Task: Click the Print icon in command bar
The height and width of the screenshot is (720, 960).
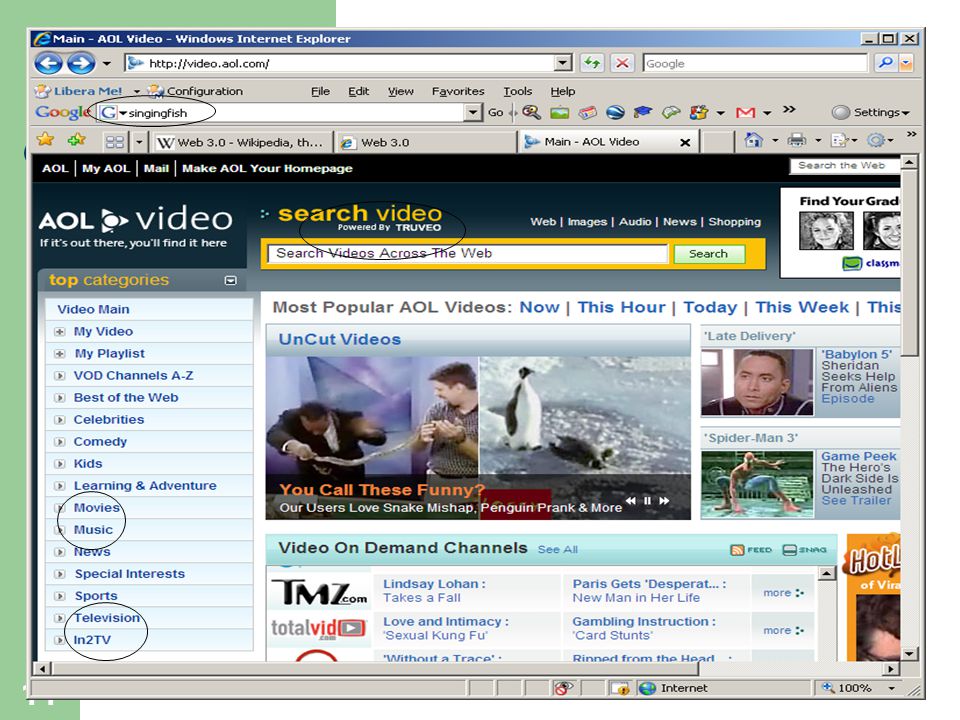Action: click(796, 140)
